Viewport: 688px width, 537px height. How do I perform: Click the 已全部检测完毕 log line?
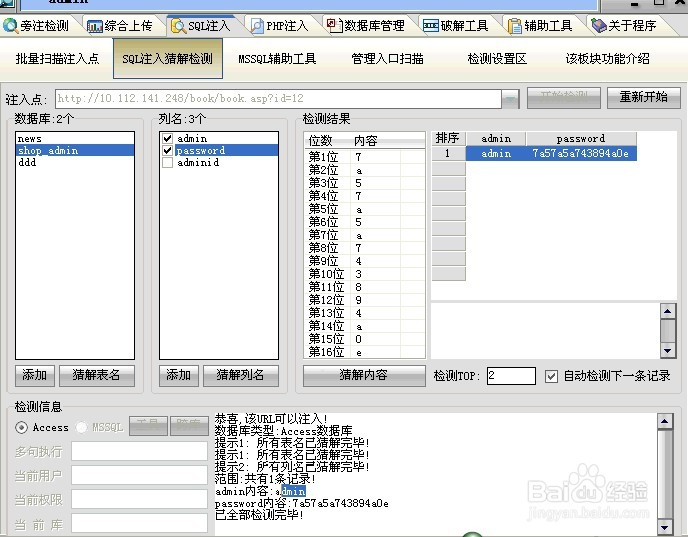259,515
